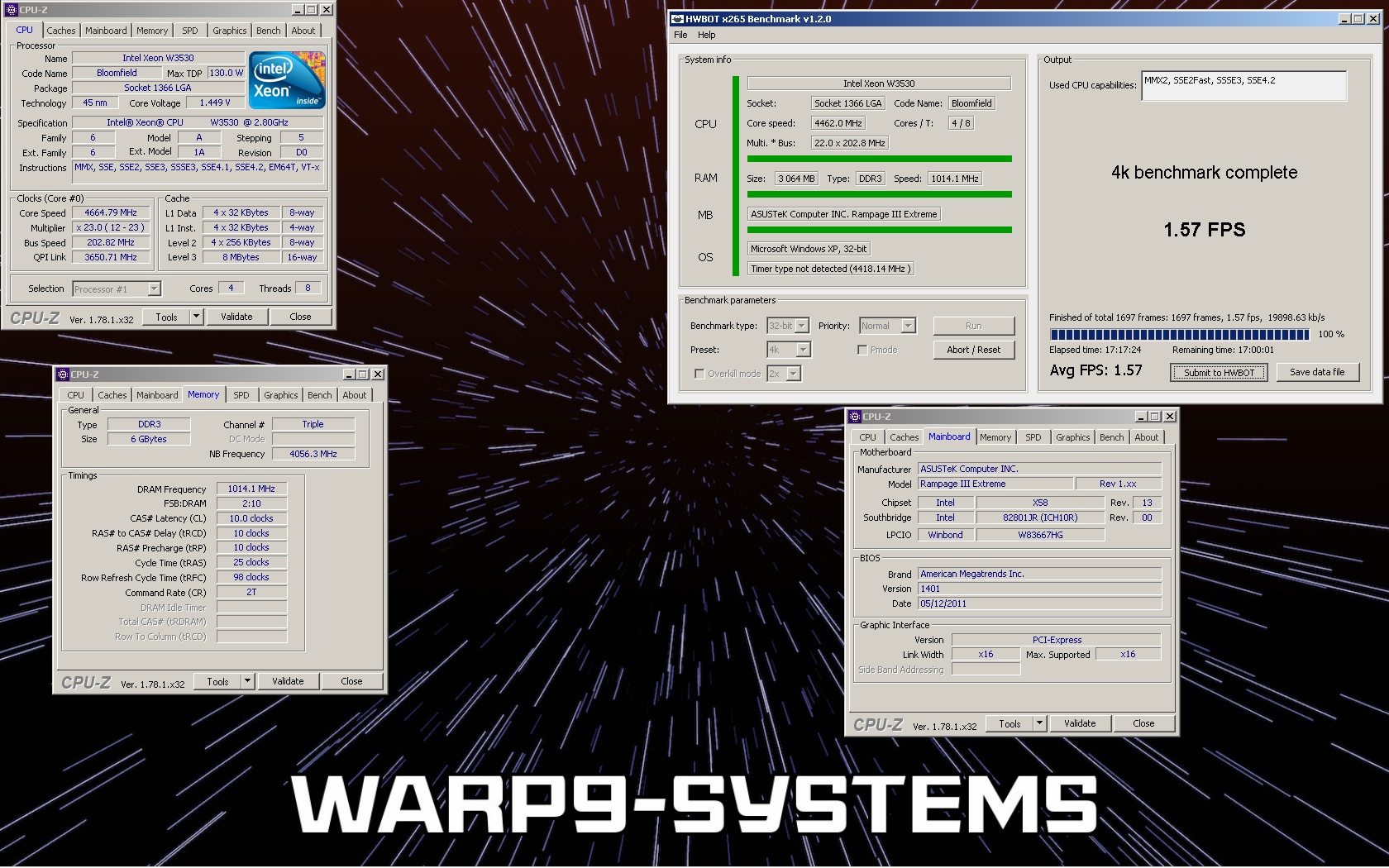Click the BIOS Version 1401 field
Viewport: 1389px width, 868px height.
pos(1039,589)
